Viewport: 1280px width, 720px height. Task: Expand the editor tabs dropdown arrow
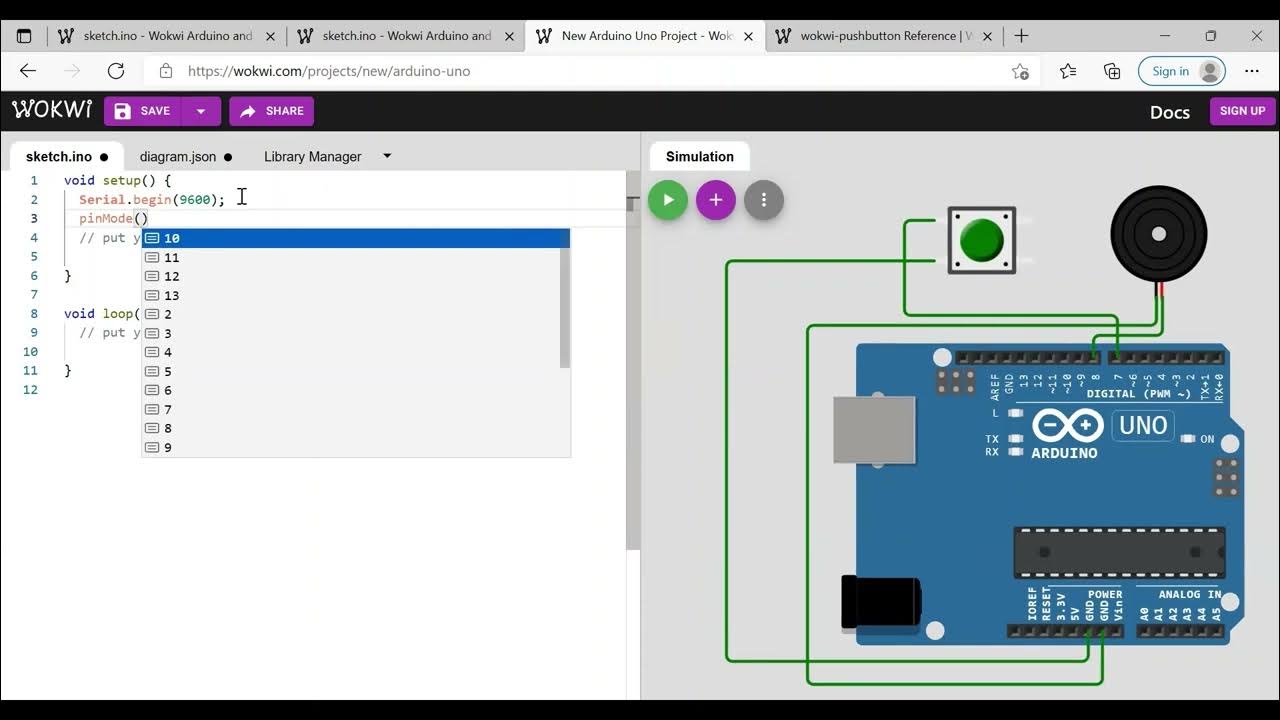(387, 157)
